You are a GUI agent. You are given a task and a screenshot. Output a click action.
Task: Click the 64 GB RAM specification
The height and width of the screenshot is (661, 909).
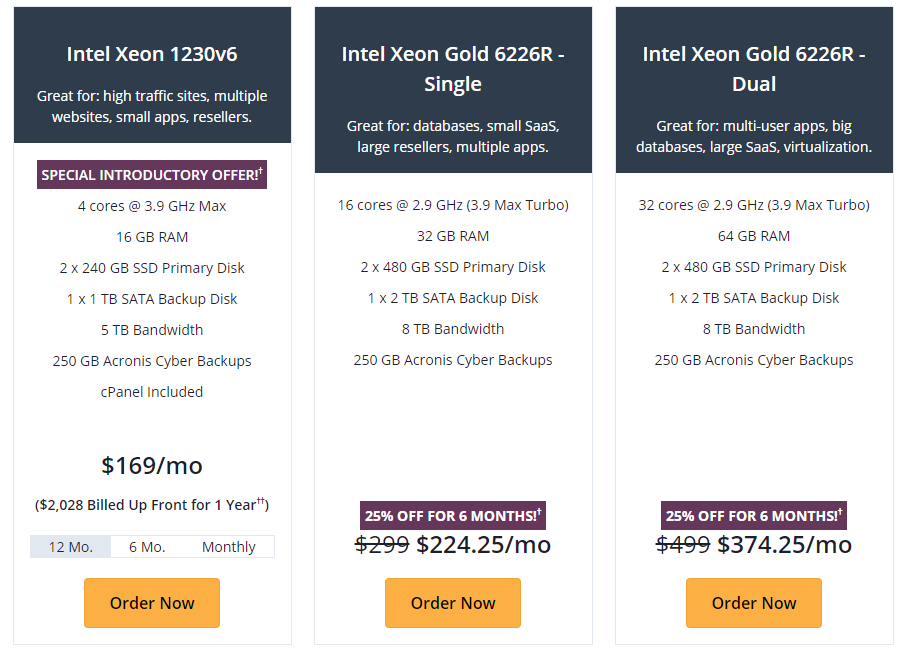[754, 236]
